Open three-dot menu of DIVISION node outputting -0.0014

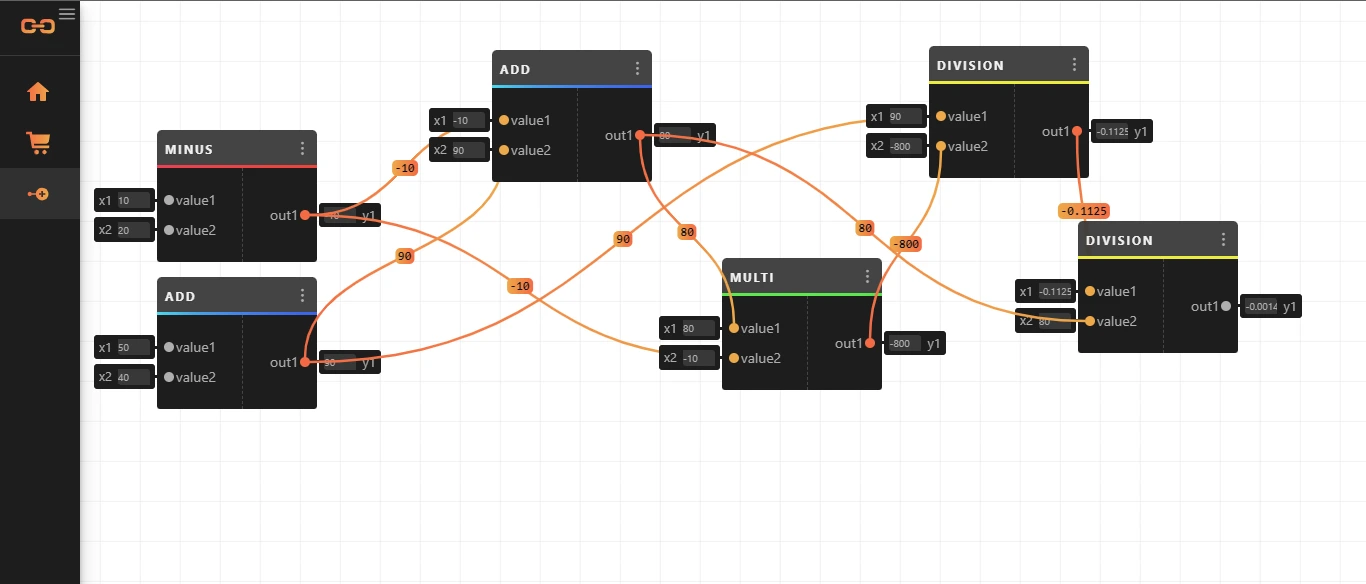click(x=1223, y=239)
